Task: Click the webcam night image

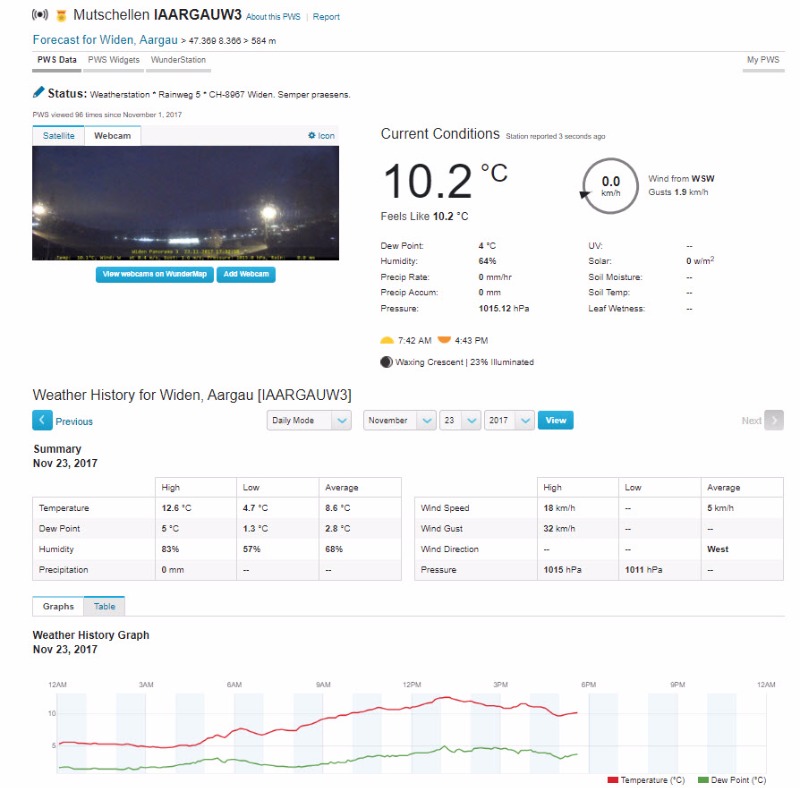Action: pos(185,203)
